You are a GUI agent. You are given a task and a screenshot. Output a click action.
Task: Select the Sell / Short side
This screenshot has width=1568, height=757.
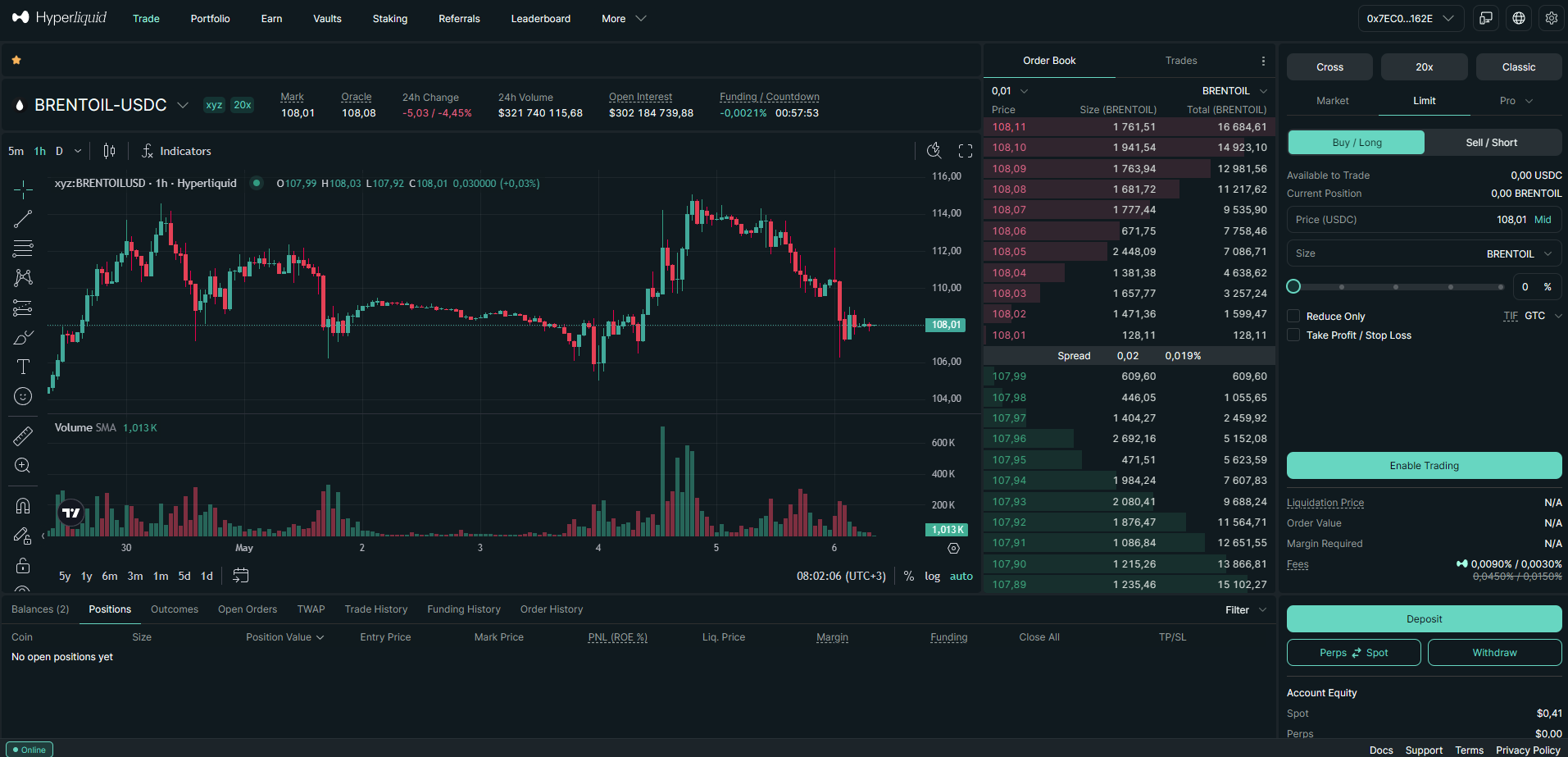(x=1492, y=142)
